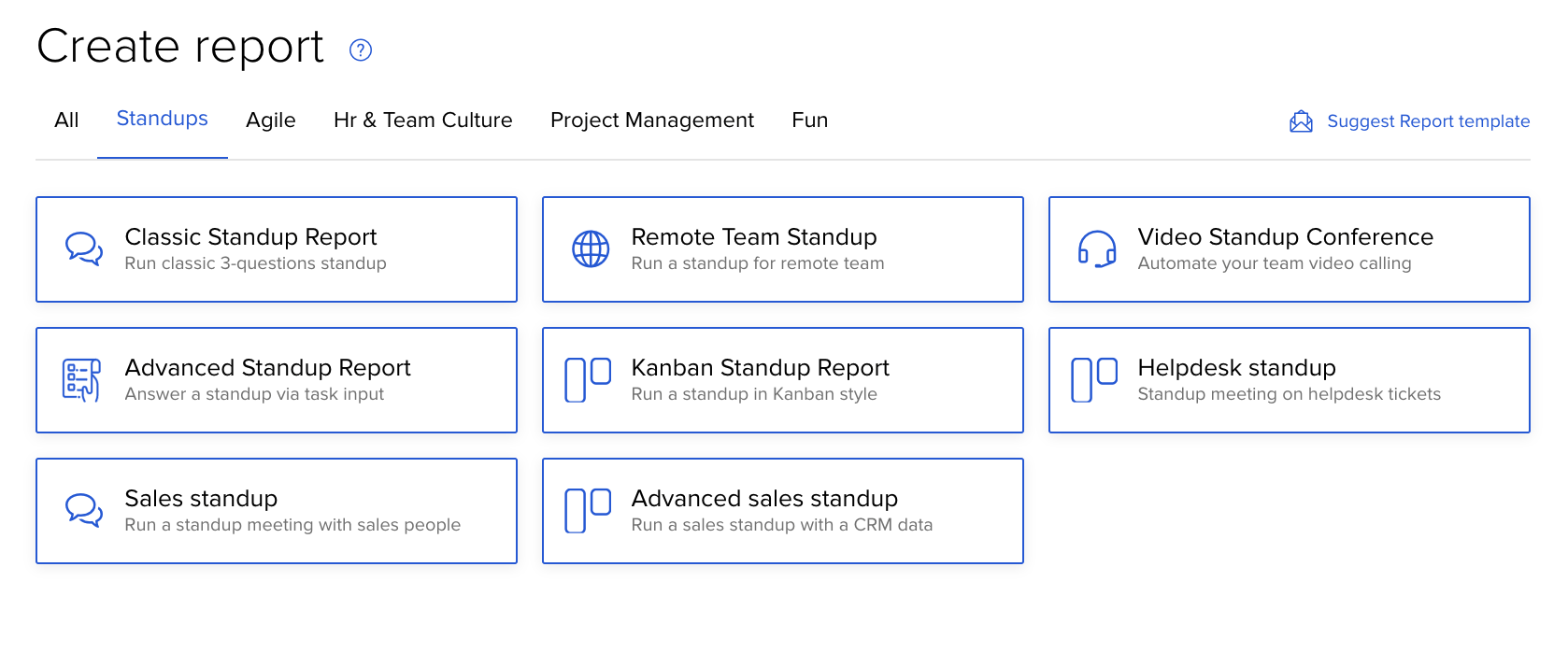This screenshot has height=652, width=1568.
Task: Click the help question mark icon
Action: point(360,50)
